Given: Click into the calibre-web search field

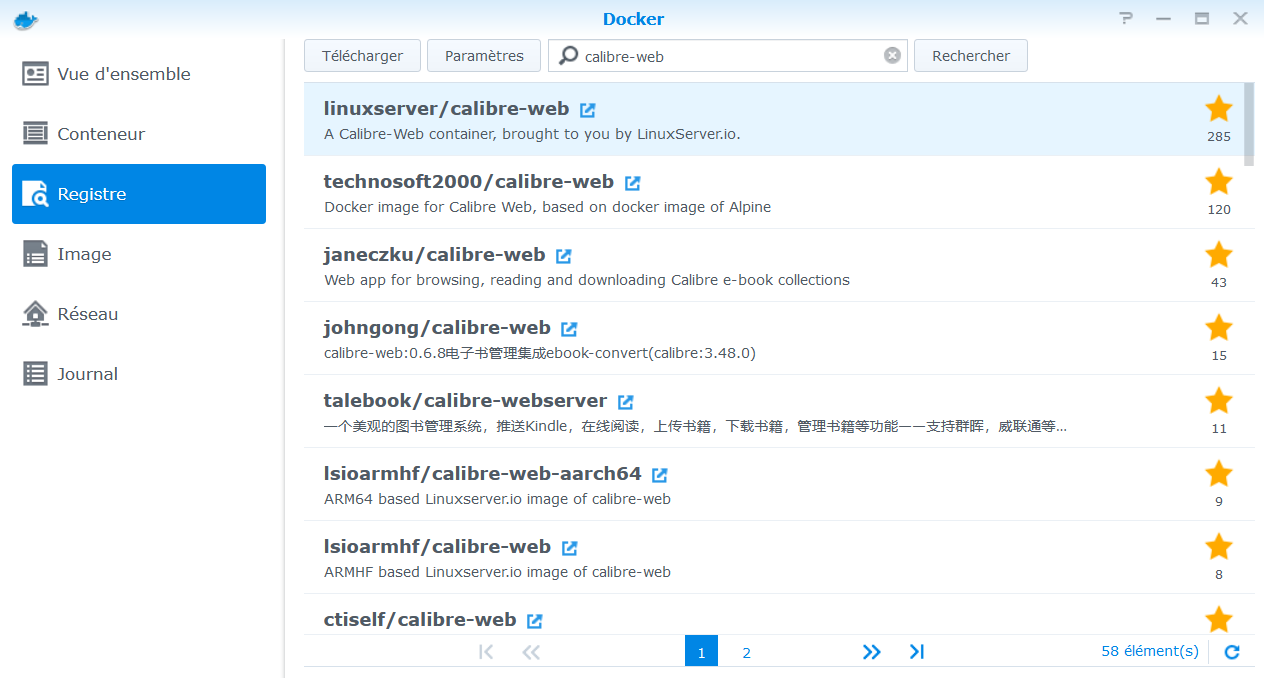Looking at the screenshot, I should 730,56.
